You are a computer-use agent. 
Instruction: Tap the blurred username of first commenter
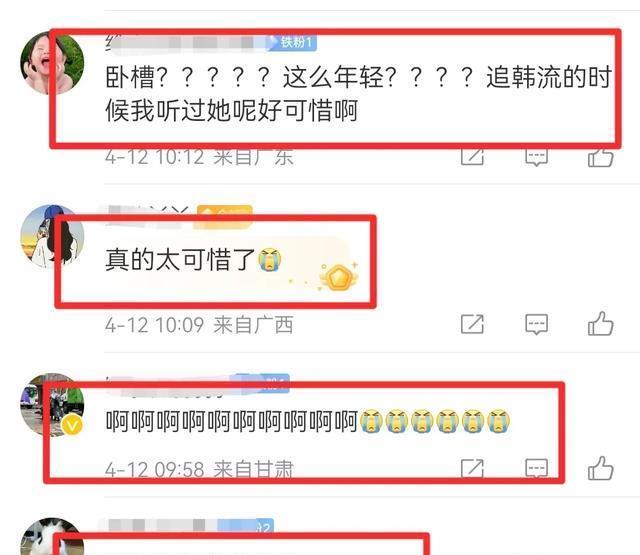tap(186, 43)
